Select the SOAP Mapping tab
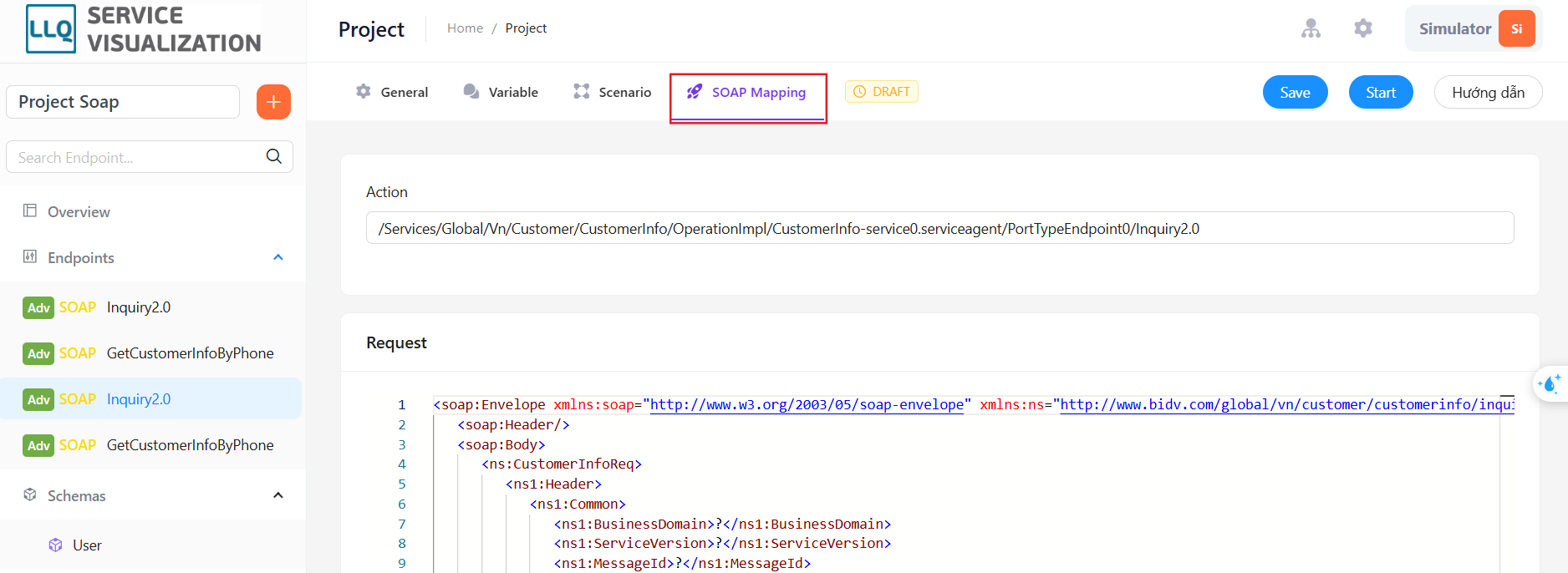 pyautogui.click(x=747, y=92)
